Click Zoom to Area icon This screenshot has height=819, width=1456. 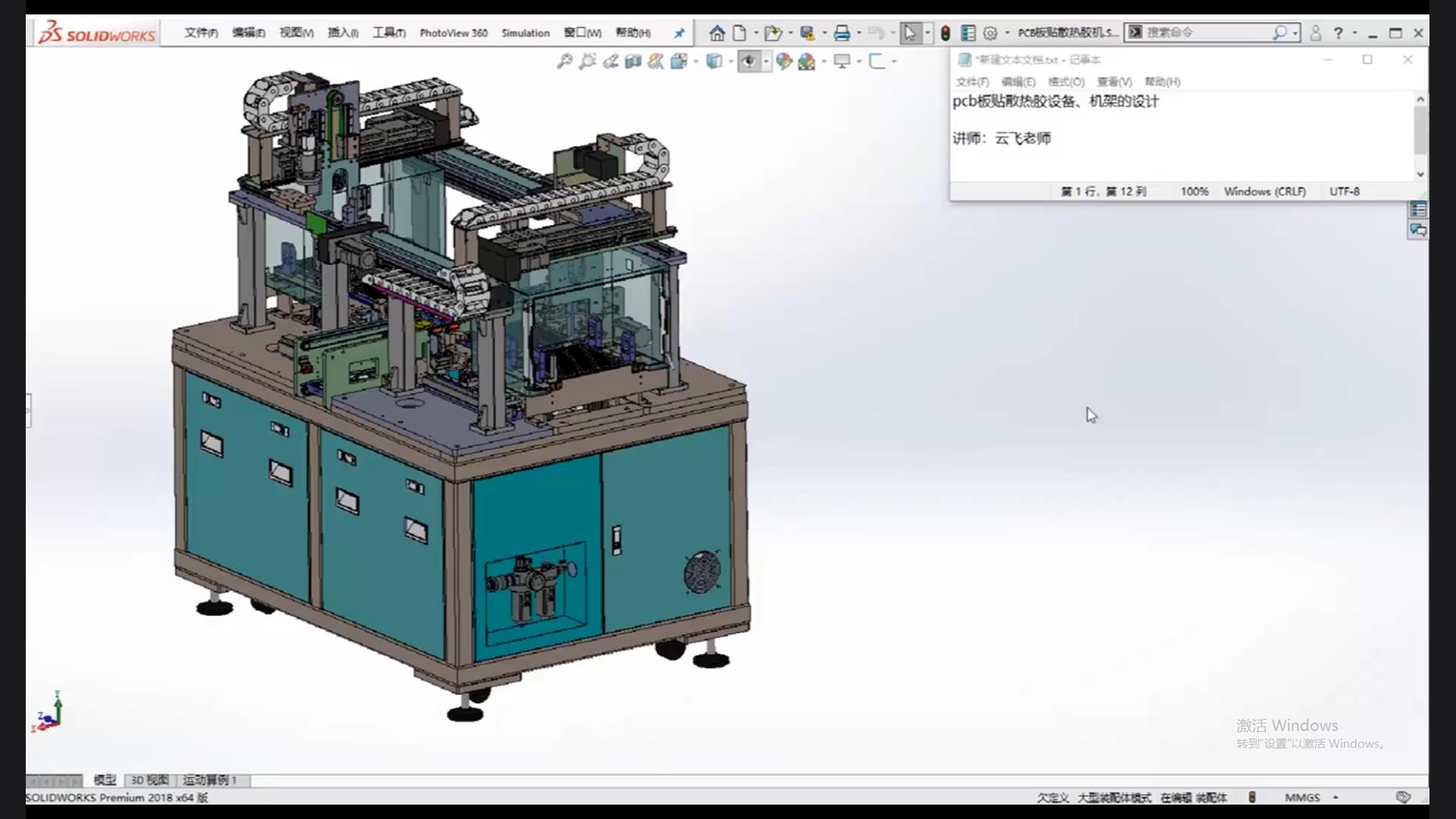tap(587, 61)
